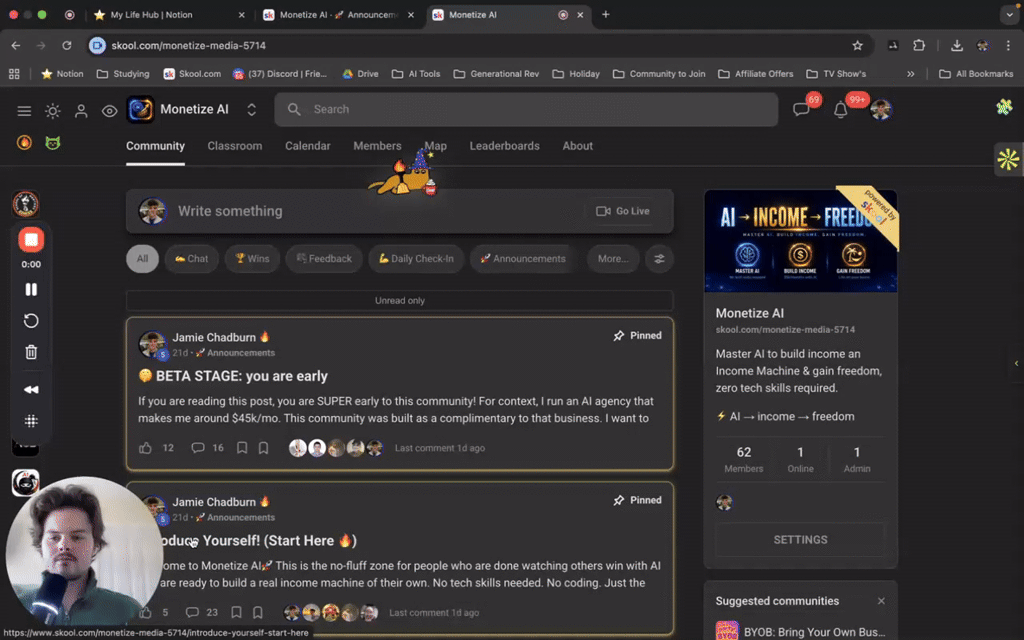Open the Affiliate Offers bookmarks folder
This screenshot has height=640, width=1024.
click(x=756, y=74)
